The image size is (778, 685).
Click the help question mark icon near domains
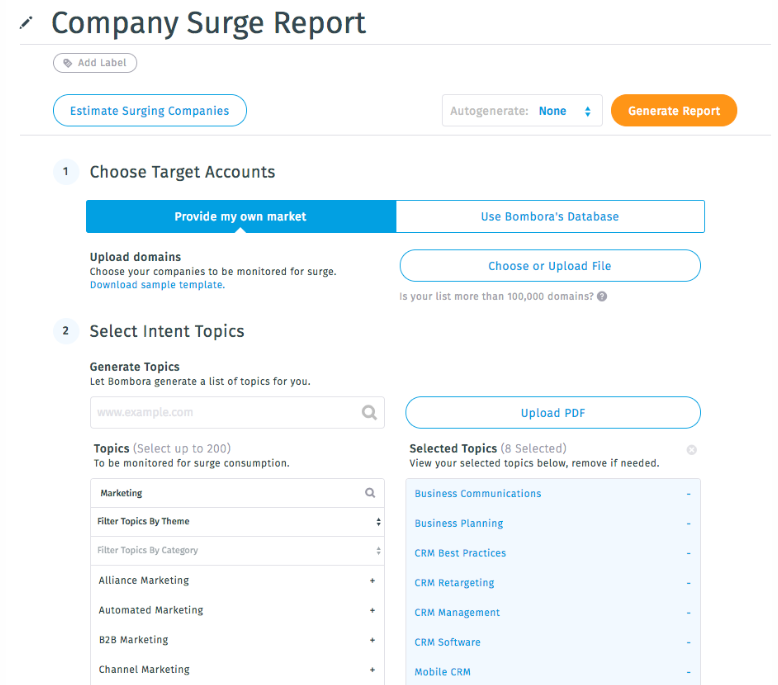(x=602, y=297)
